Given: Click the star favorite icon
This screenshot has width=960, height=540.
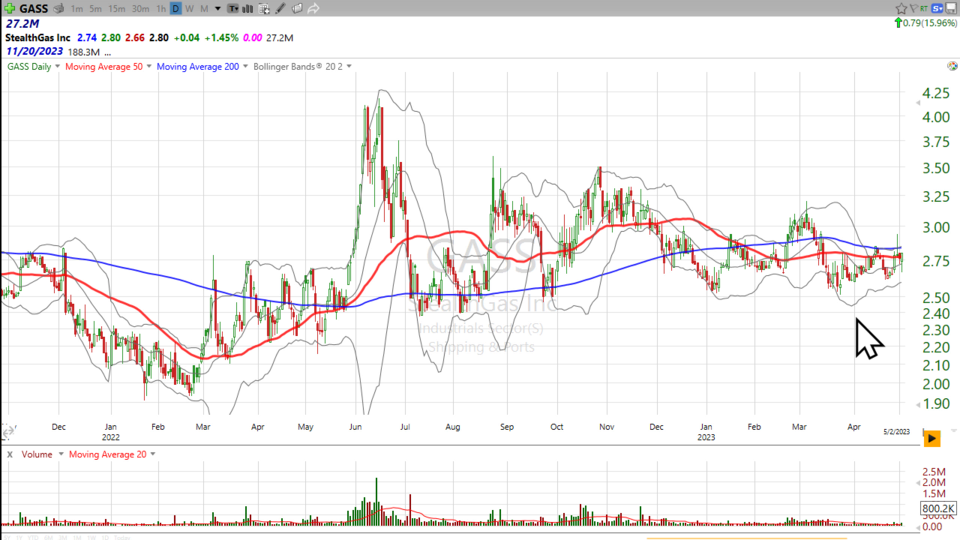Looking at the screenshot, I should click(x=901, y=8).
